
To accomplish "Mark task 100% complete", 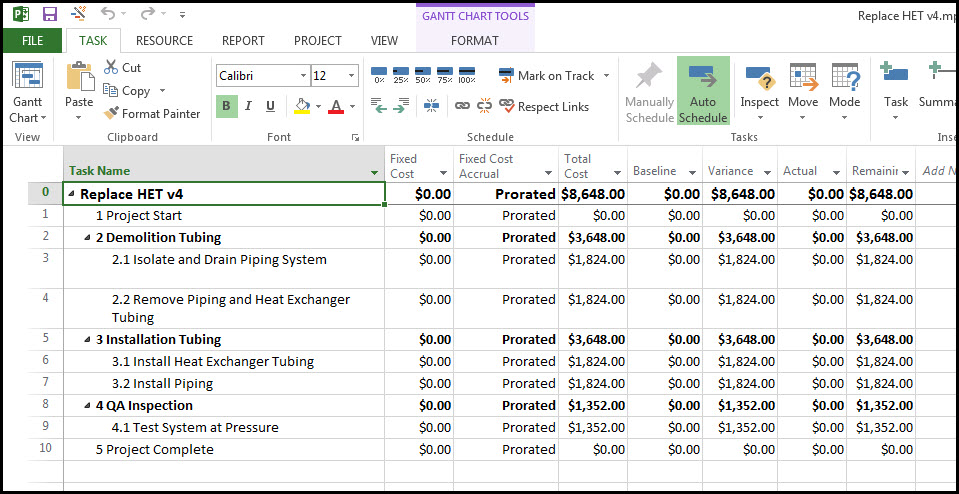I will tap(467, 75).
